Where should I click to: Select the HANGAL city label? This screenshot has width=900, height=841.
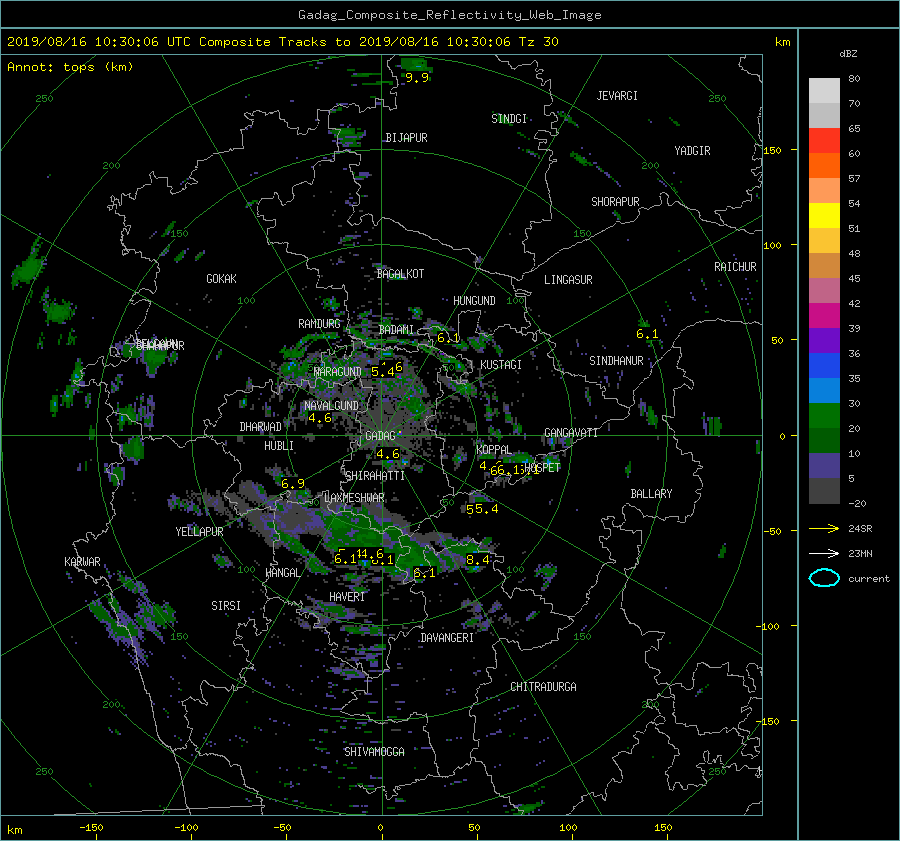(x=282, y=573)
